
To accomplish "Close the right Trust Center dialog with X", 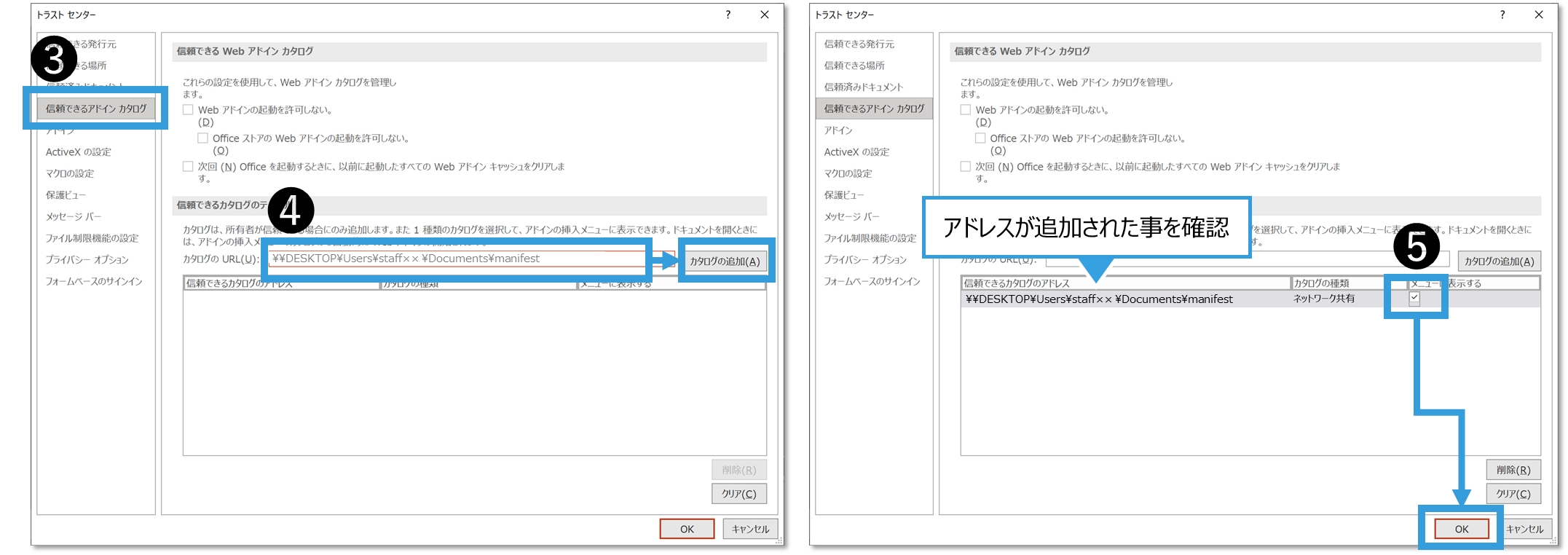I will [1538, 15].
